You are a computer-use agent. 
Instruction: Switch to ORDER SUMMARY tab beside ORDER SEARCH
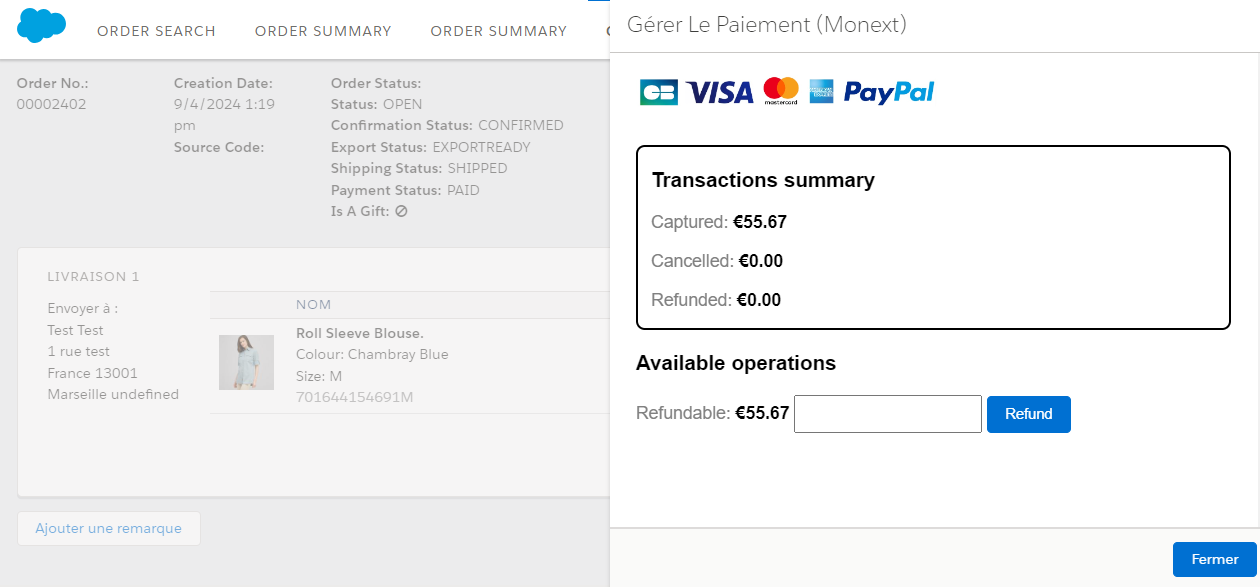pos(323,31)
